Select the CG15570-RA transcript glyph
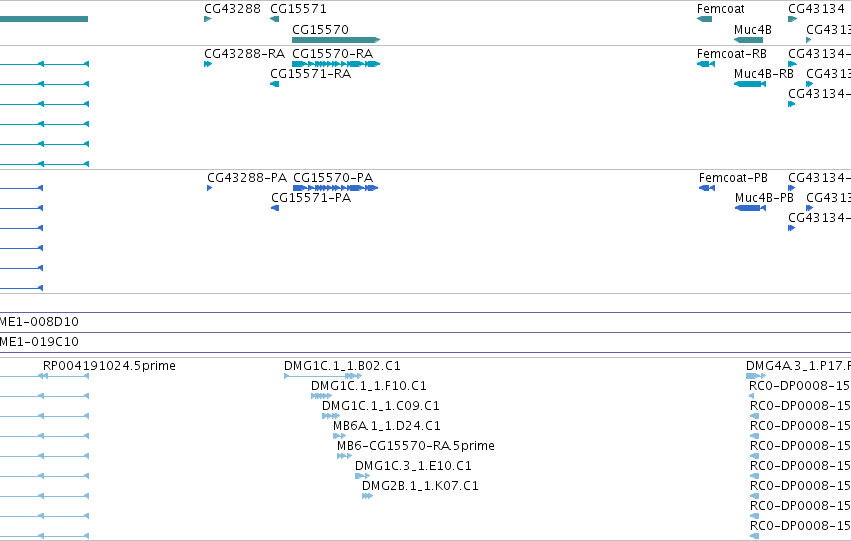Viewport: 851px width, 541px height. coord(336,64)
